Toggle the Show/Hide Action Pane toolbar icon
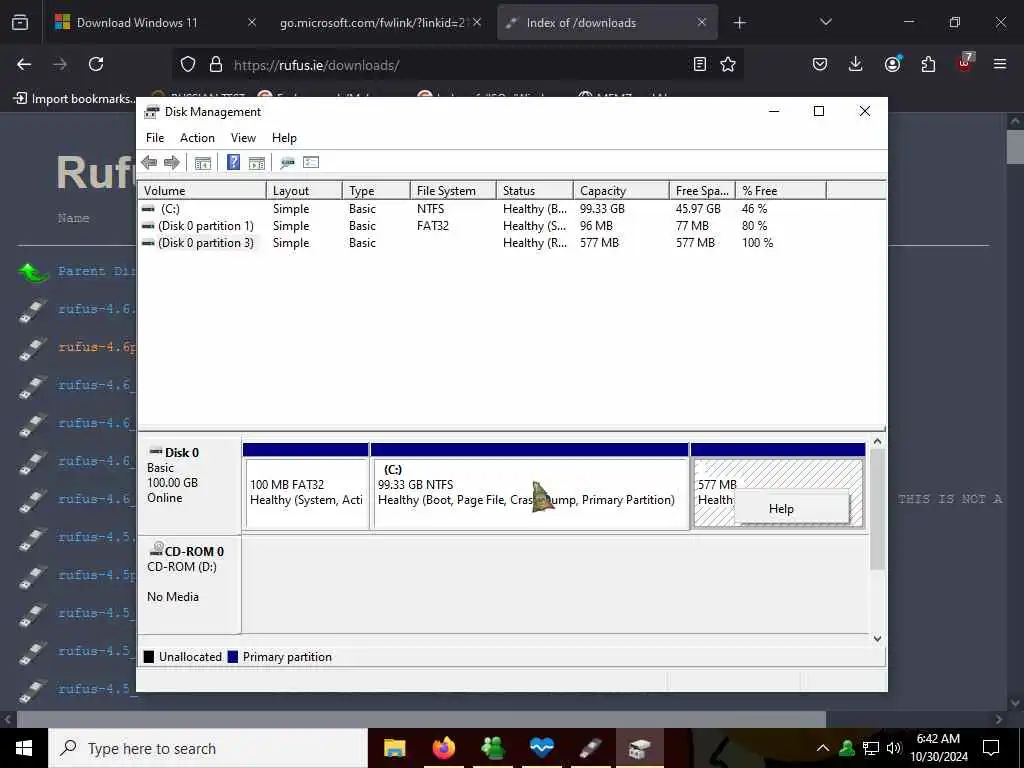The image size is (1024, 768). click(x=257, y=163)
